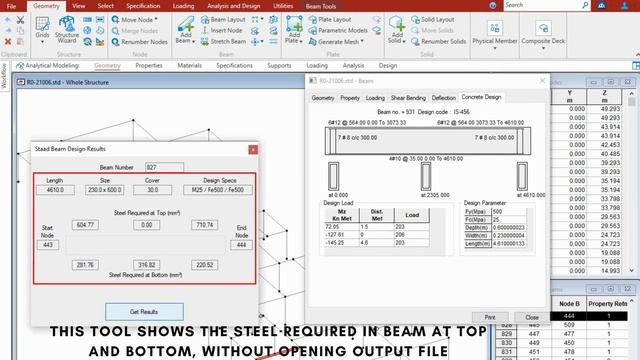The height and width of the screenshot is (360, 640).
Task: Click the Add Beam icon
Action: (x=185, y=25)
